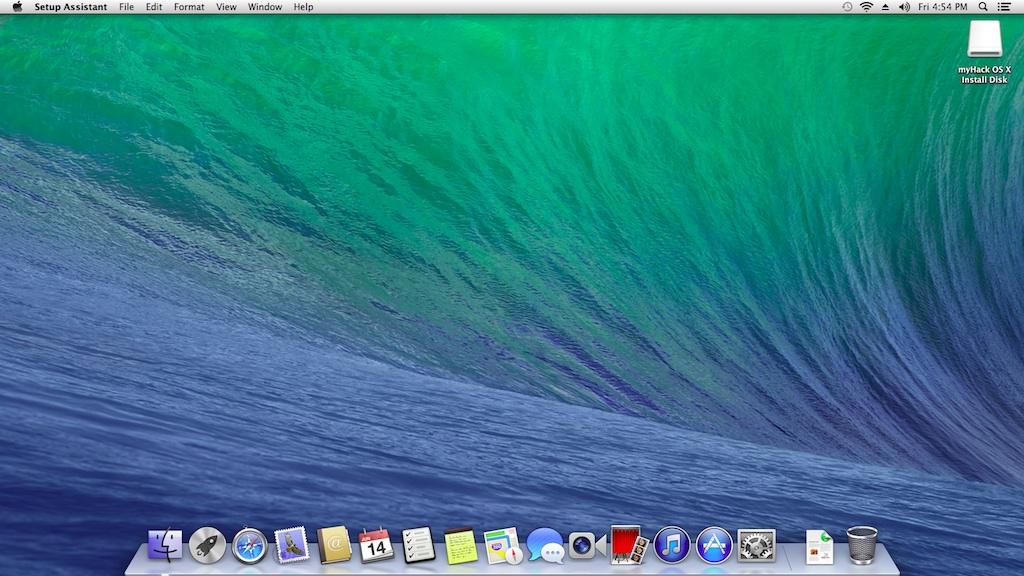Image resolution: width=1024 pixels, height=576 pixels.
Task: Open yellow Notes app icon
Action: [x=460, y=545]
